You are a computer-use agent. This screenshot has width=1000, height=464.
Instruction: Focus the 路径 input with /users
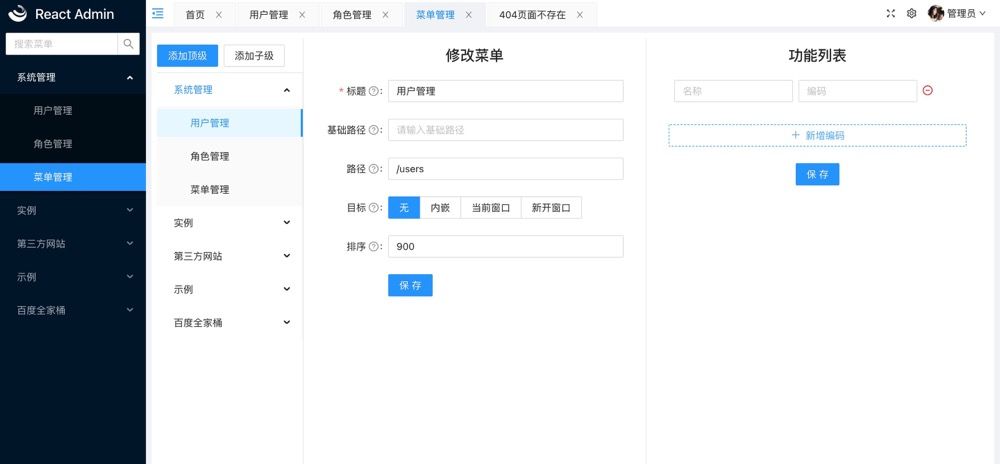505,169
